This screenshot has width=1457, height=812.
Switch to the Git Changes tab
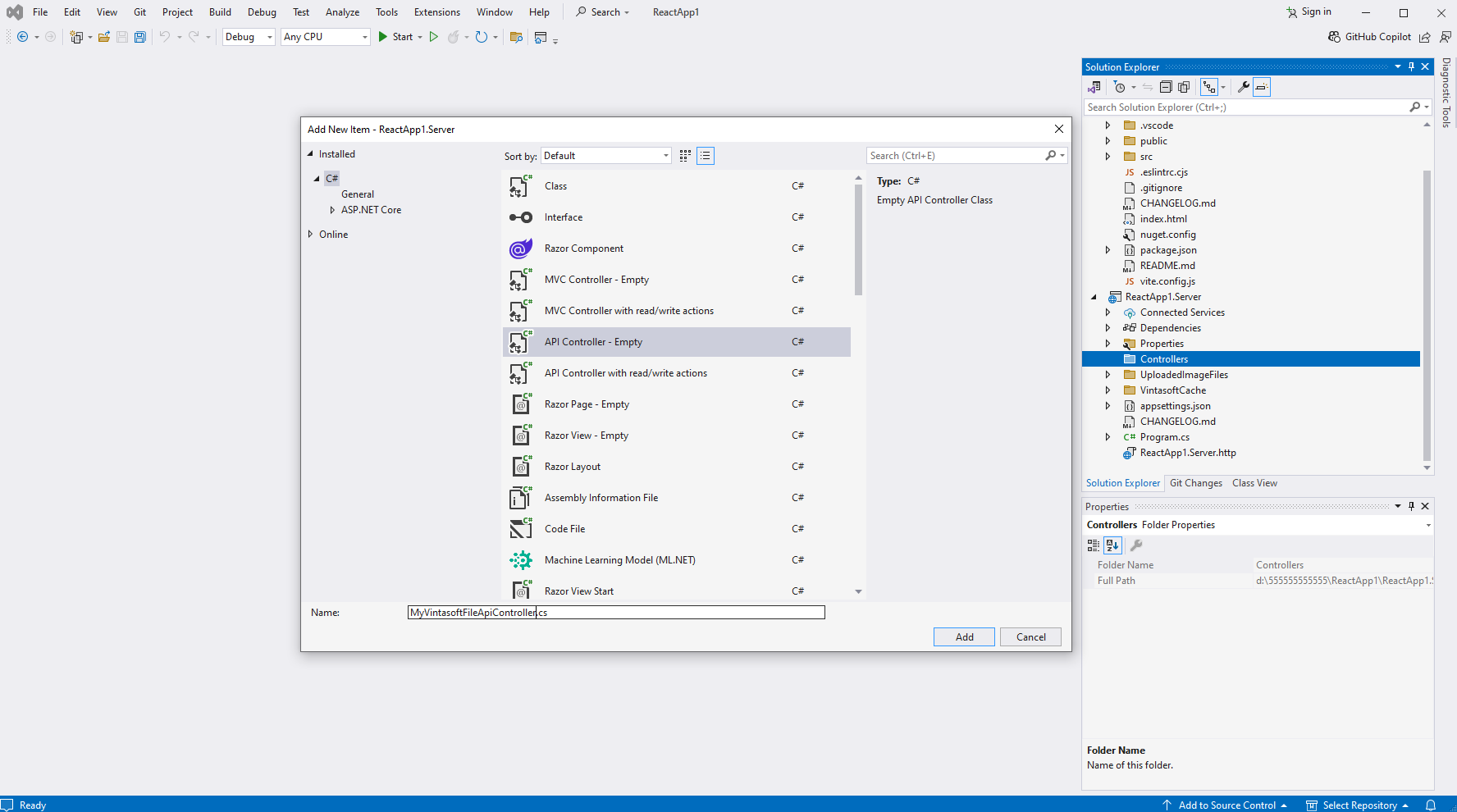click(x=1195, y=483)
